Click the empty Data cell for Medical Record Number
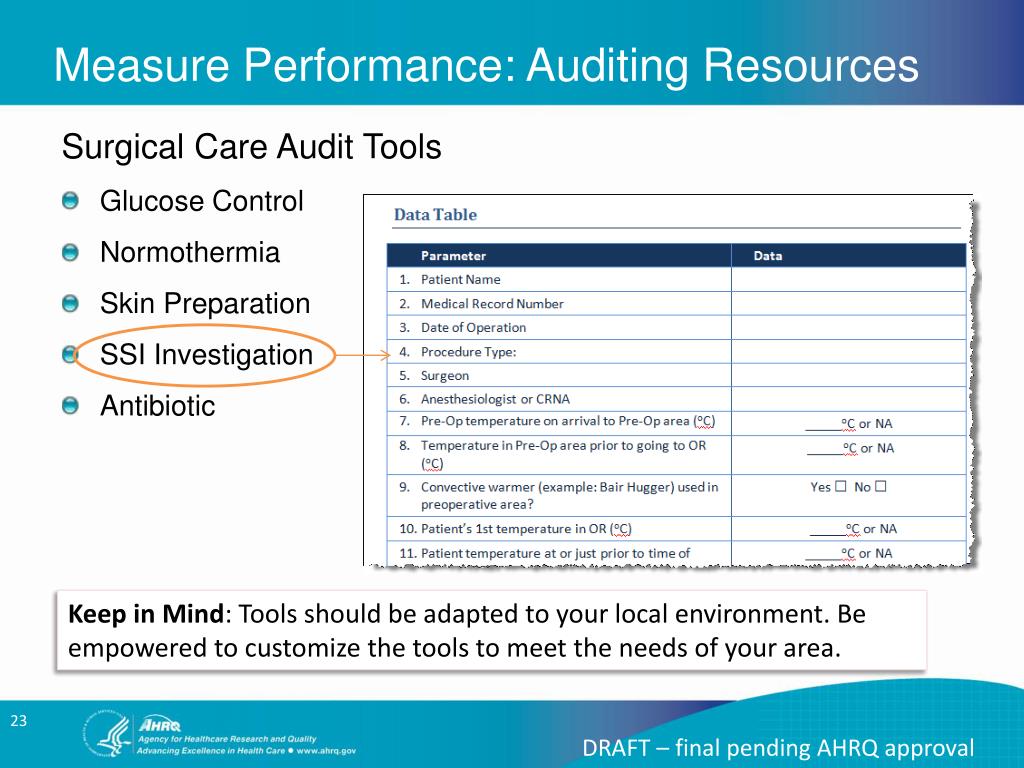1024x768 pixels. 849,304
